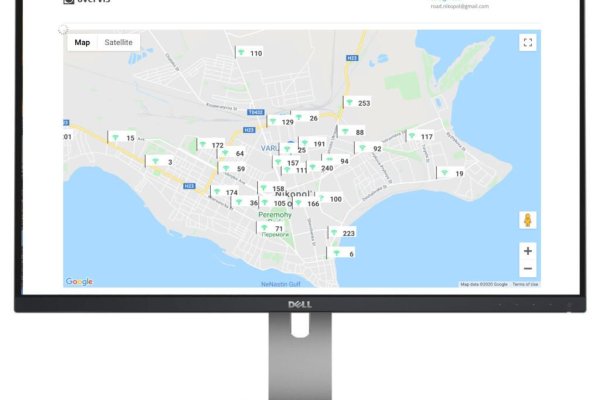Viewport: 600px width, 400px height.
Task: Zoom in with the plus button
Action: 527,250
